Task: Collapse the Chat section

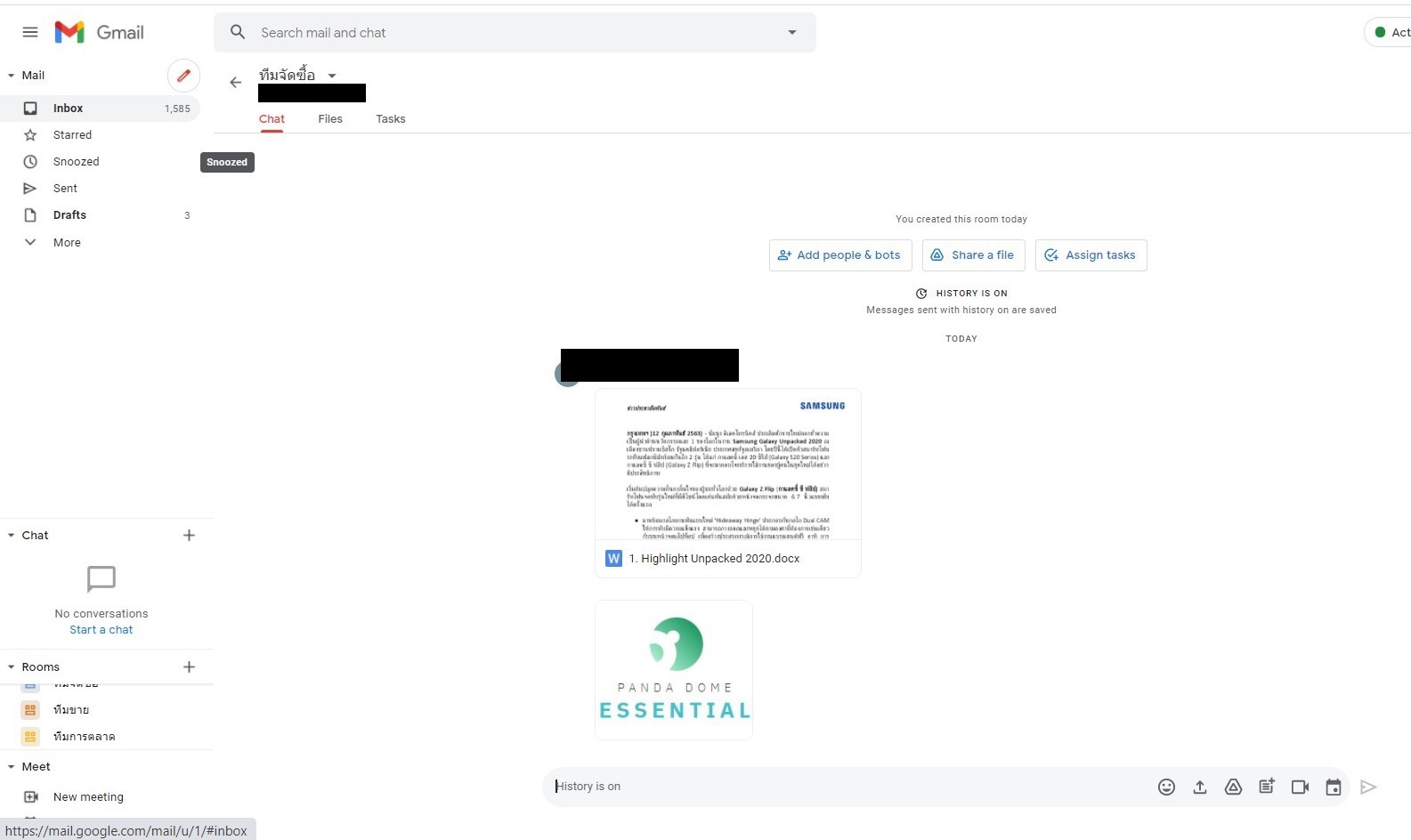Action: (x=12, y=536)
